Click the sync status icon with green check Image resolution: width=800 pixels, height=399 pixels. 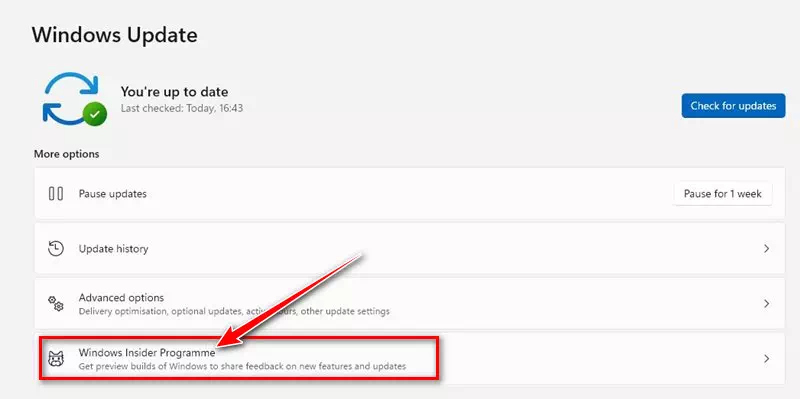[74, 98]
